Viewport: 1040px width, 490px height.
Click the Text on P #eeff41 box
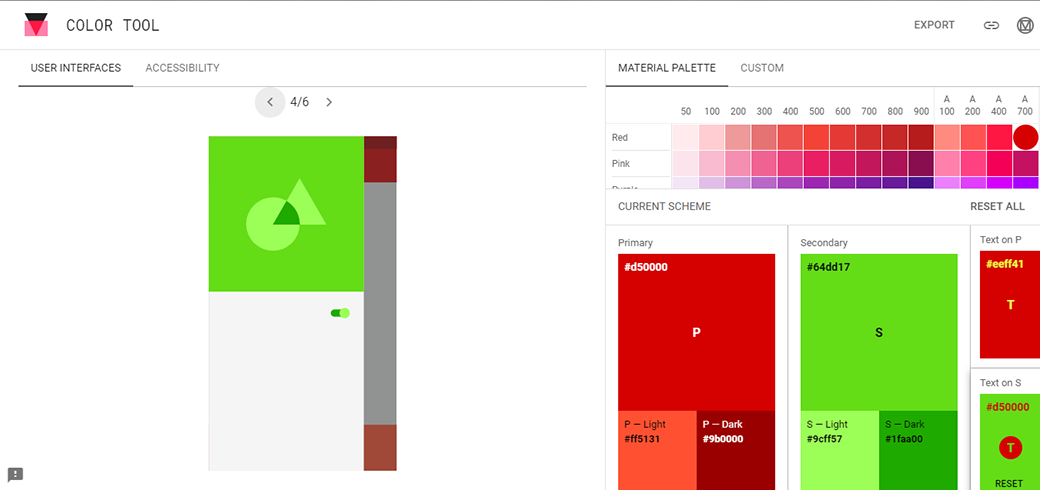tap(1010, 305)
